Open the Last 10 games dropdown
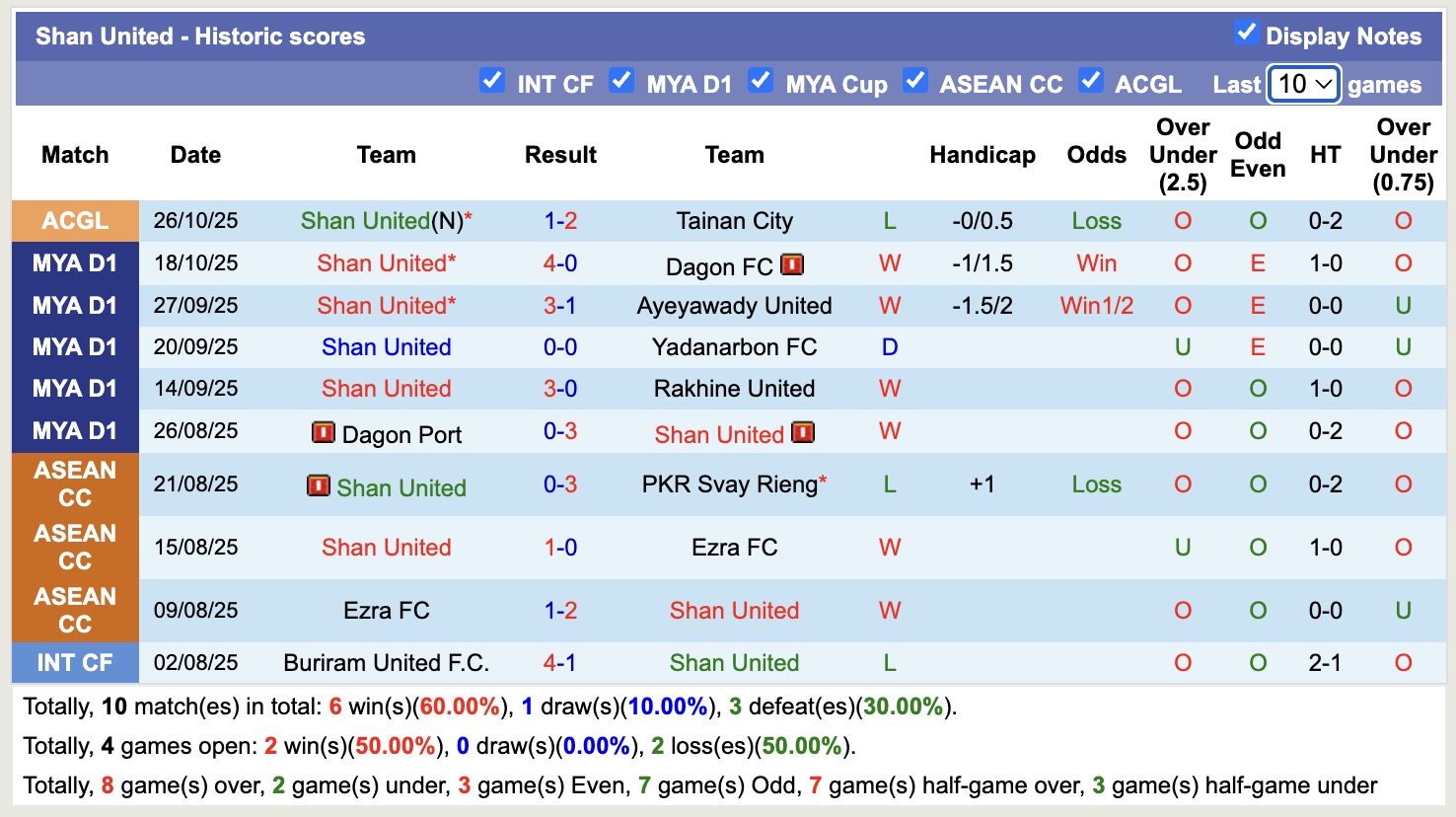 tap(1303, 84)
